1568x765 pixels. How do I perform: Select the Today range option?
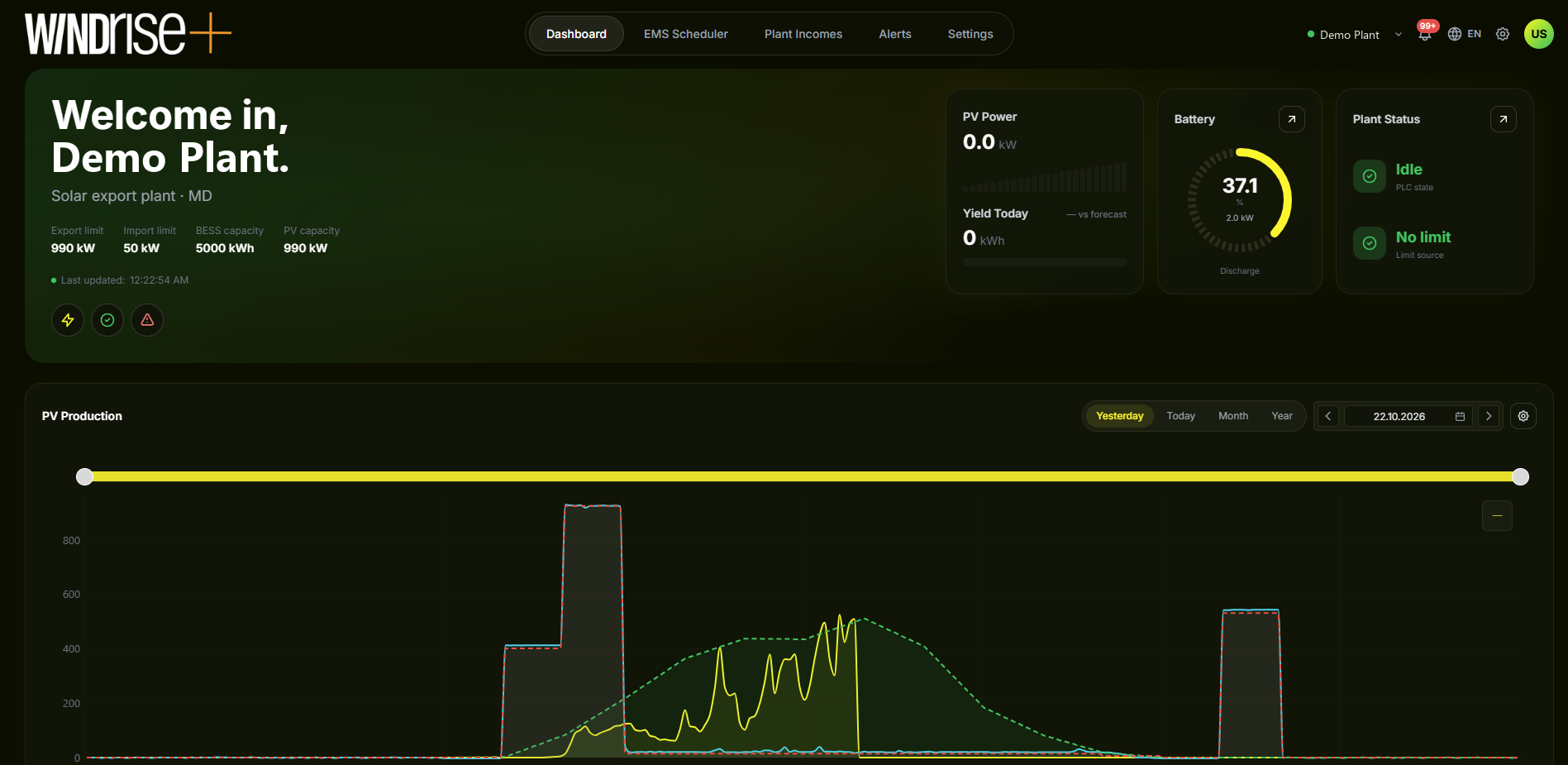tap(1180, 416)
